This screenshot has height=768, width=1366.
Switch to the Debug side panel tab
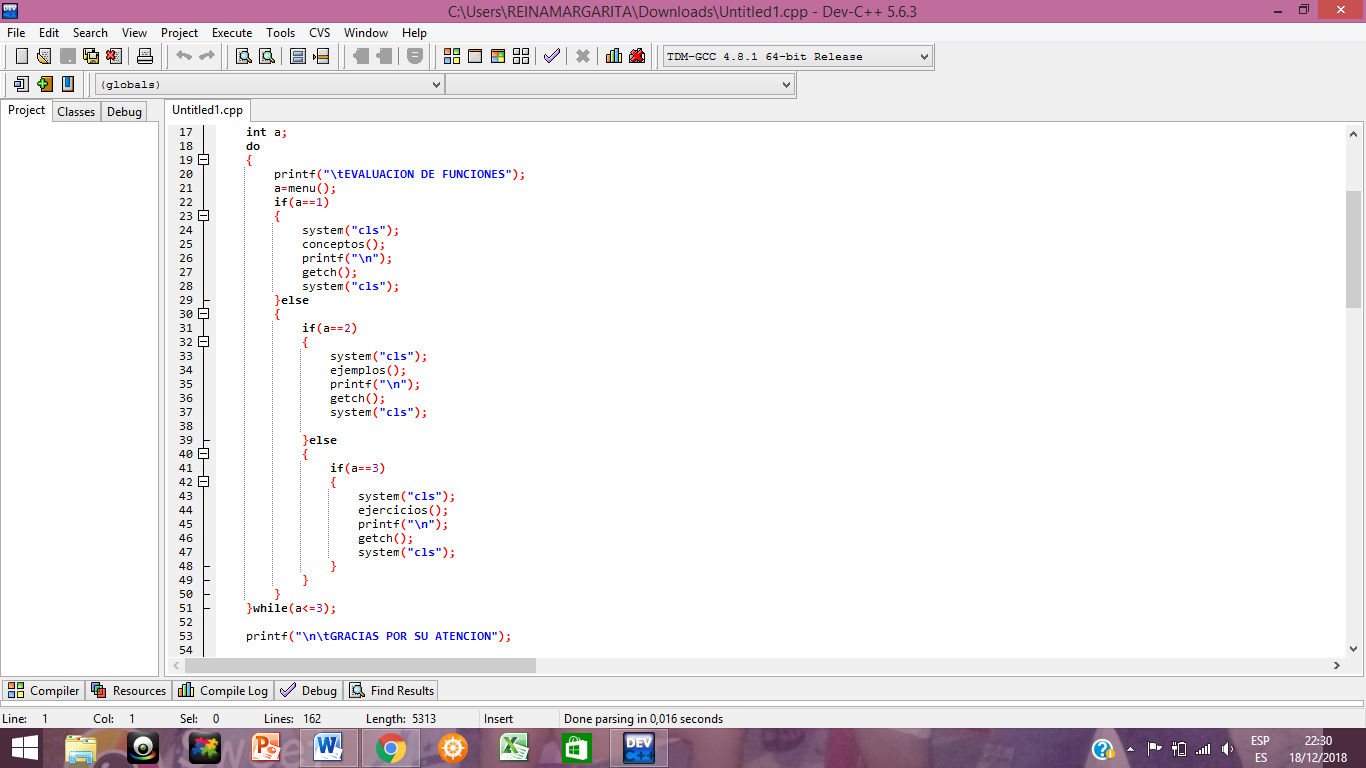124,112
